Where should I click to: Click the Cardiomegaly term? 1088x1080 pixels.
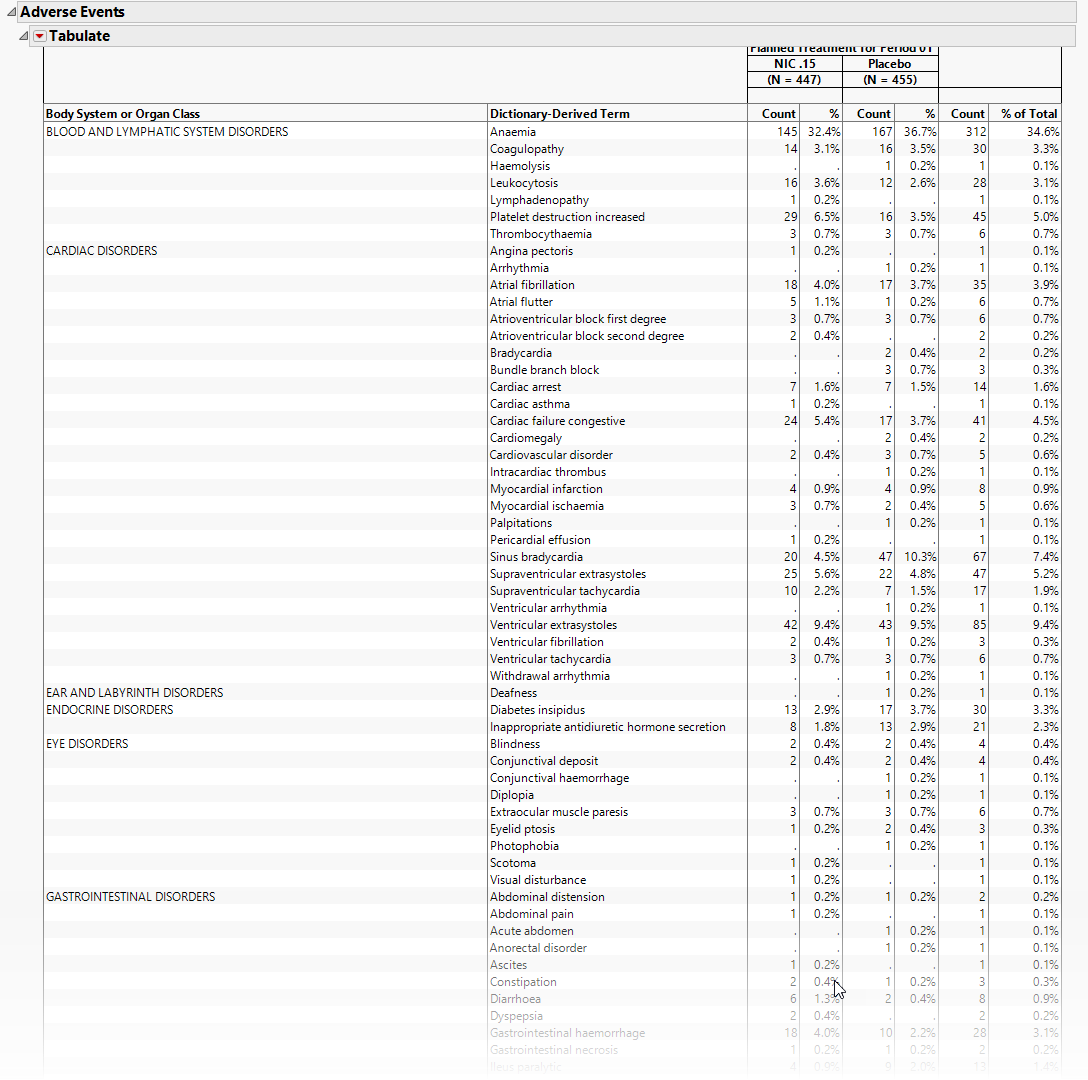pyautogui.click(x=526, y=438)
